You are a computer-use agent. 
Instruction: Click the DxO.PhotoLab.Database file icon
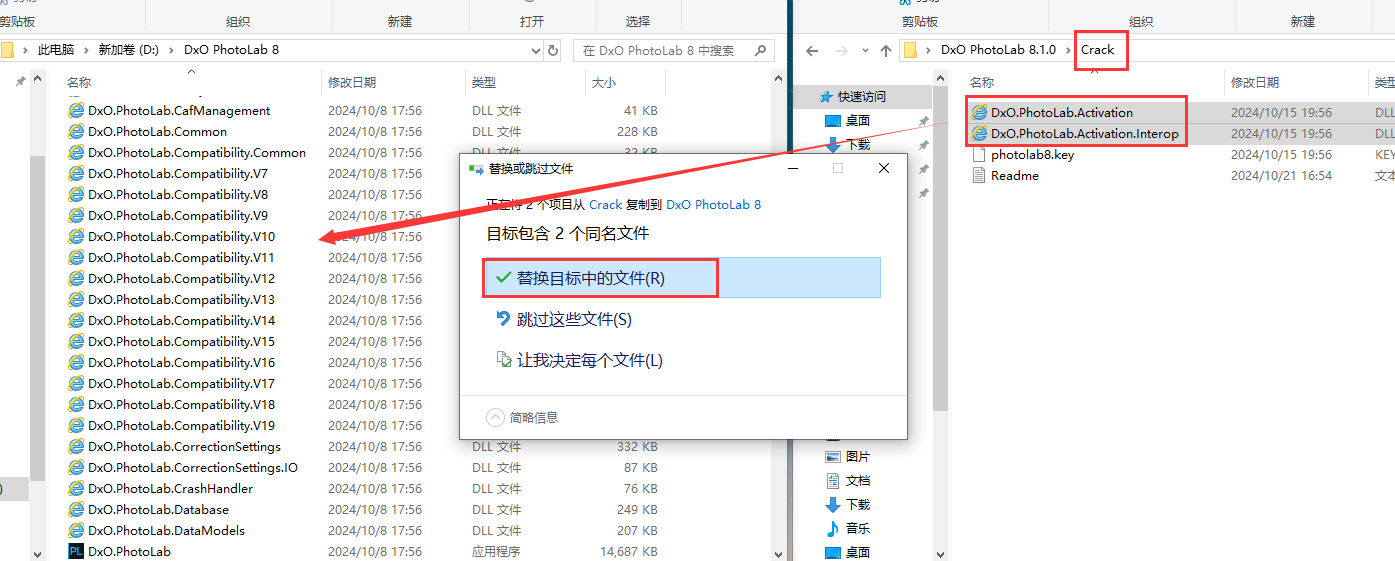(76, 510)
